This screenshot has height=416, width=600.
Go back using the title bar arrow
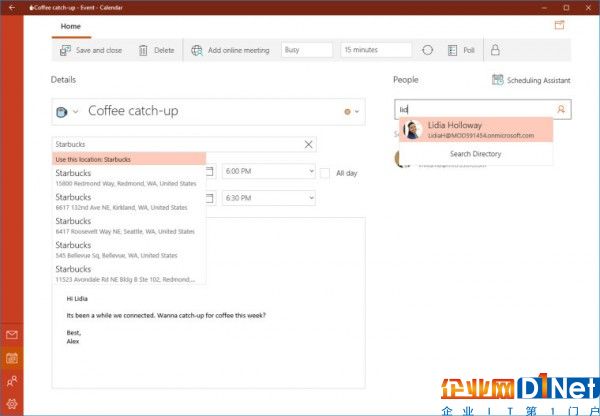point(12,7)
